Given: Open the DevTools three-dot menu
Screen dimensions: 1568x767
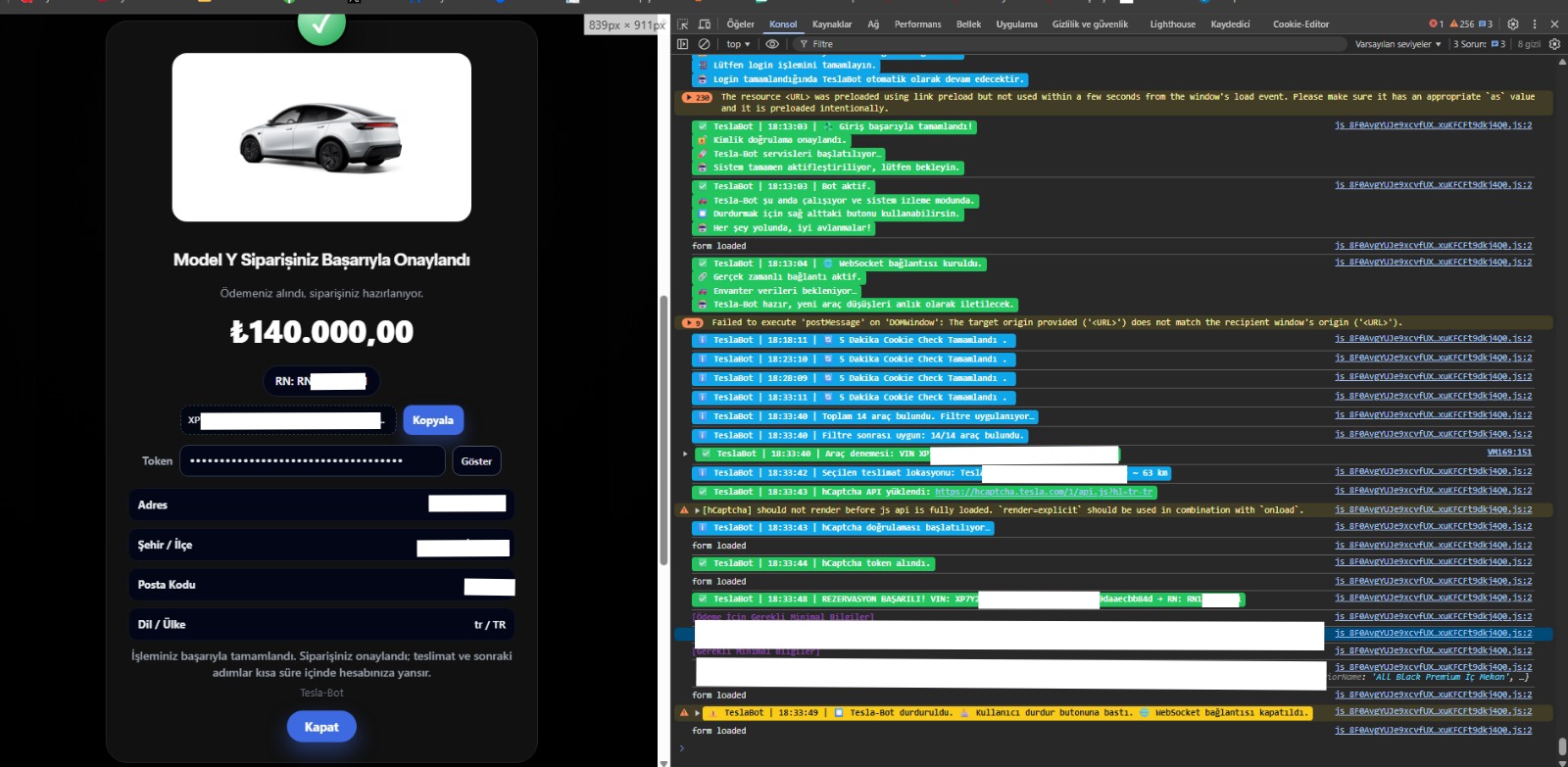Looking at the screenshot, I should point(1535,24).
